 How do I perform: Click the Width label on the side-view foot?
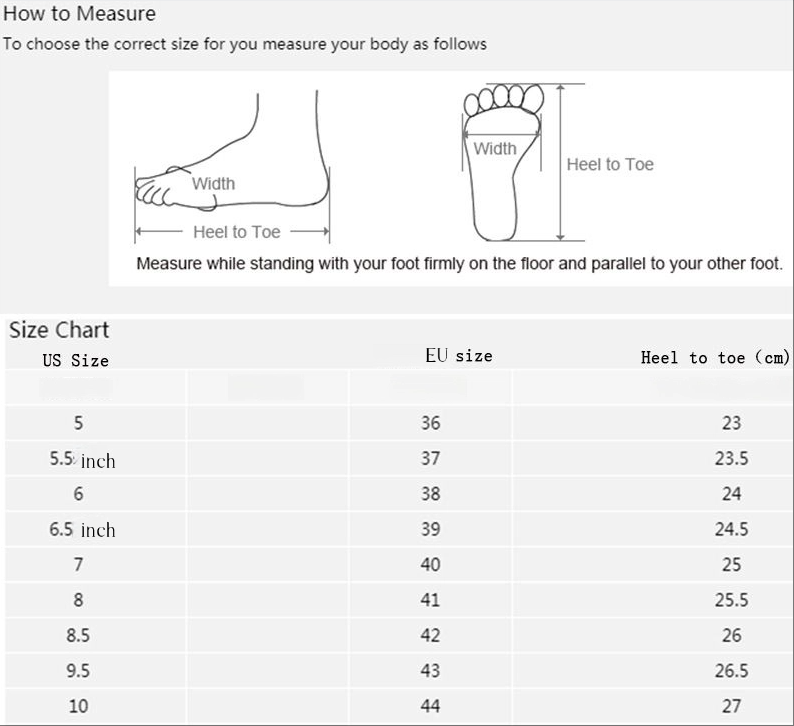(x=213, y=183)
